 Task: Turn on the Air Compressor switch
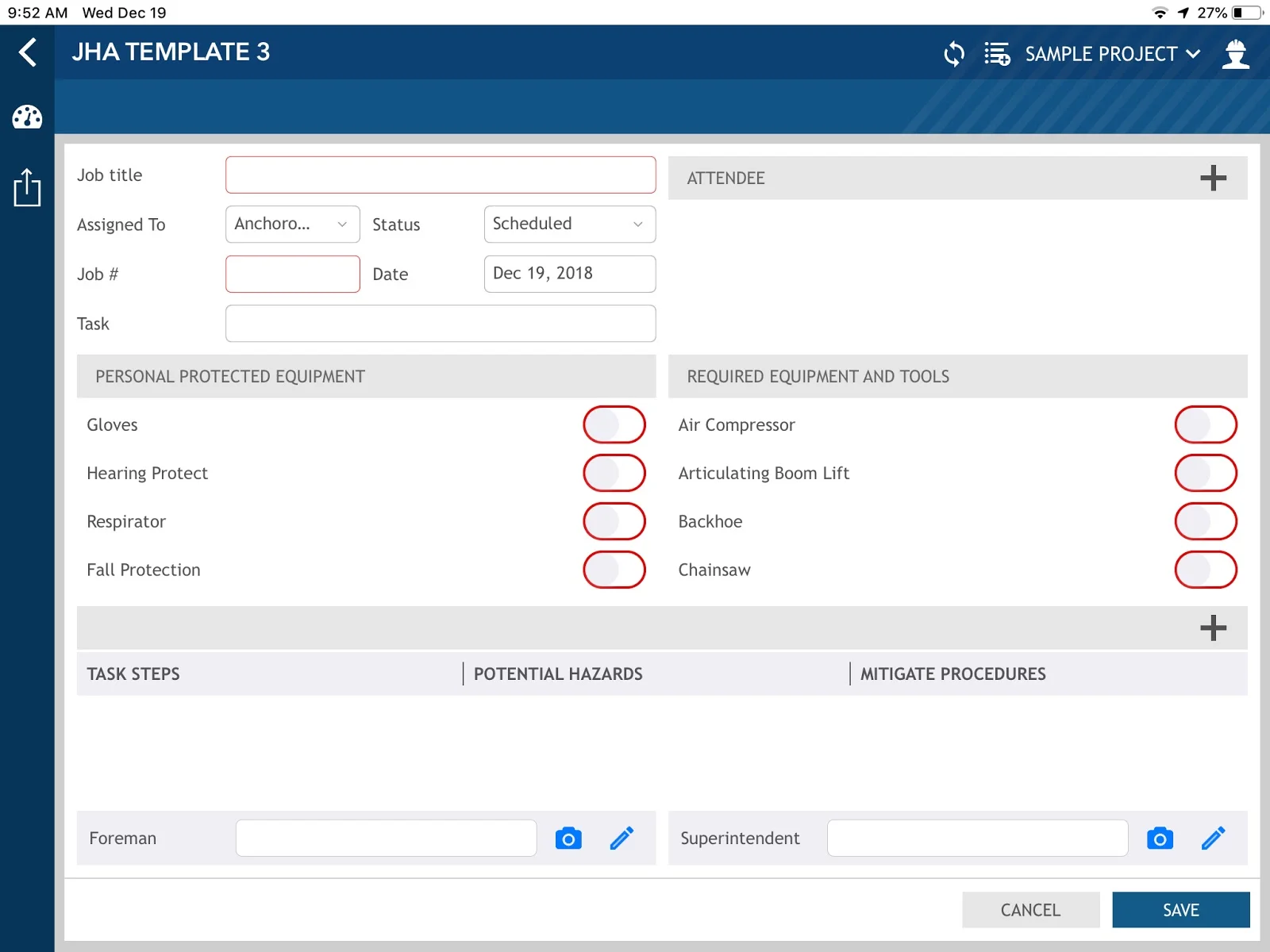1206,424
